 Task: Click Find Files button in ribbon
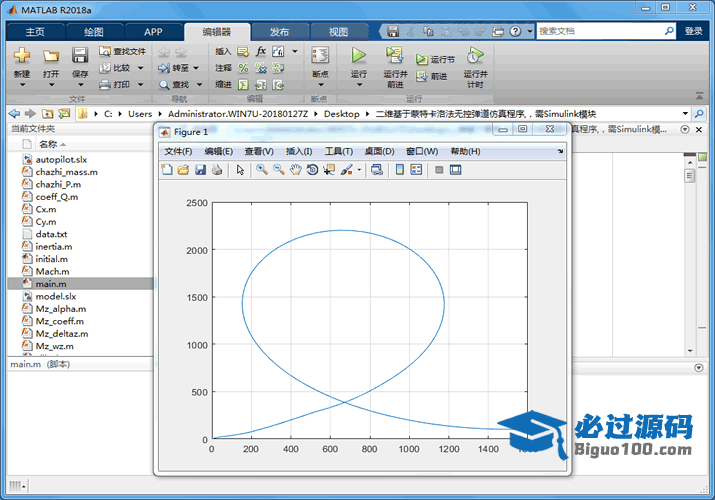pyautogui.click(x=123, y=51)
